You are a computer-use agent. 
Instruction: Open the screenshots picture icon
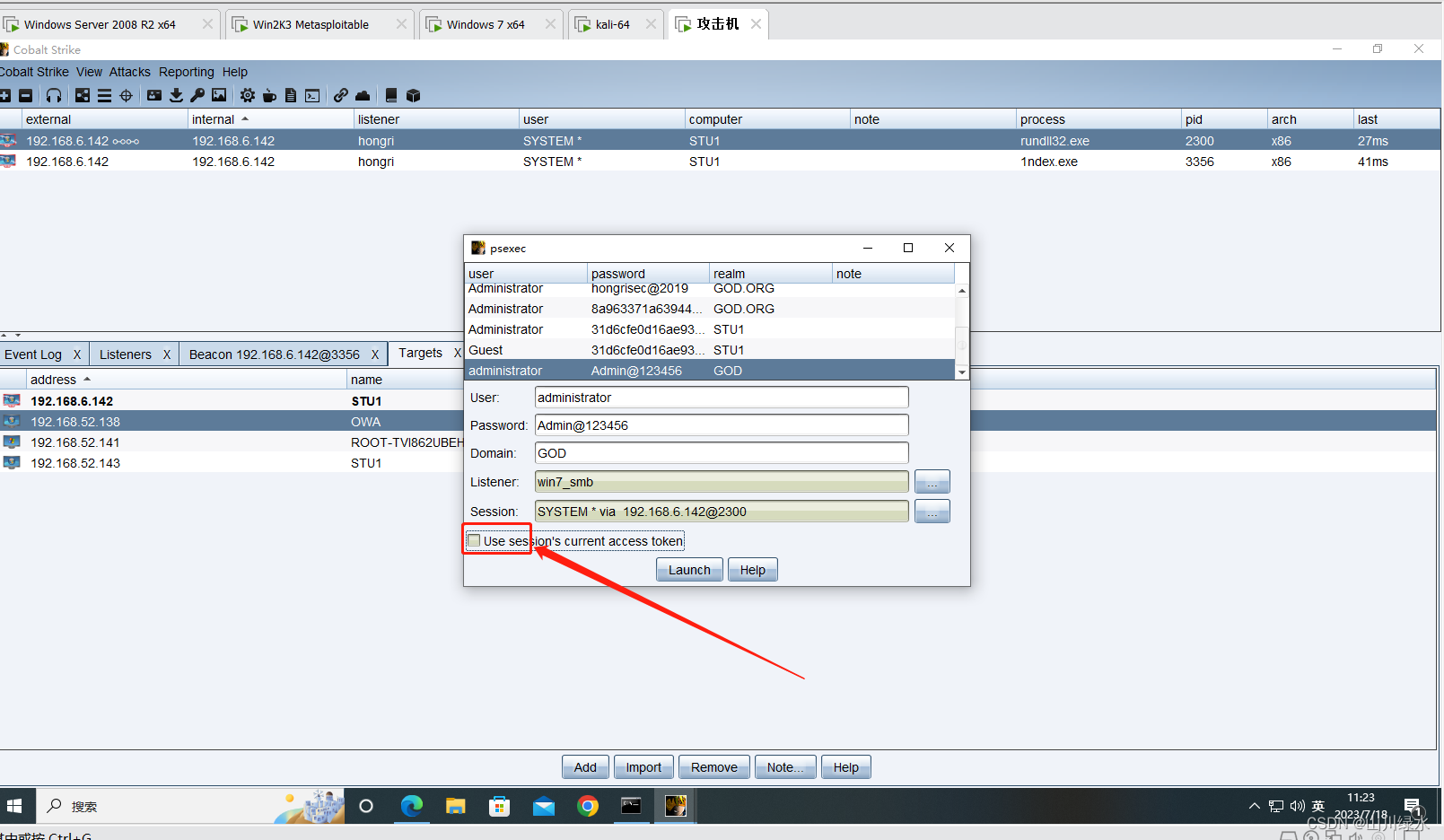[x=219, y=95]
